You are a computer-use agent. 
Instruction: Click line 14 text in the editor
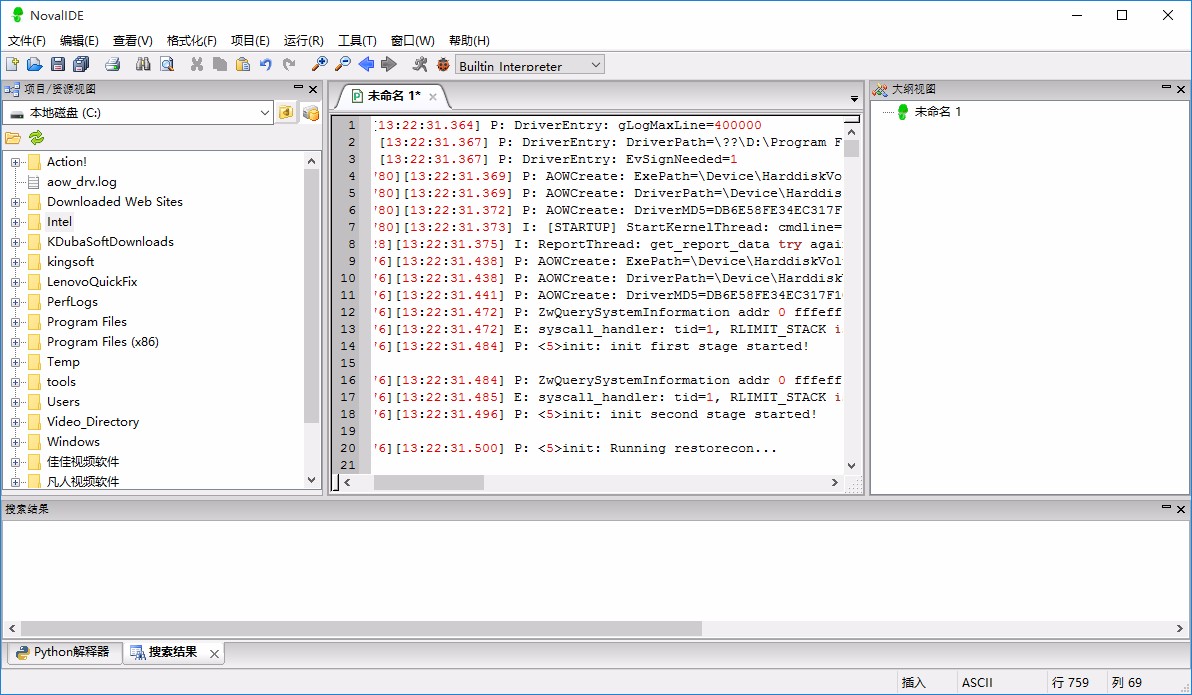pos(591,347)
